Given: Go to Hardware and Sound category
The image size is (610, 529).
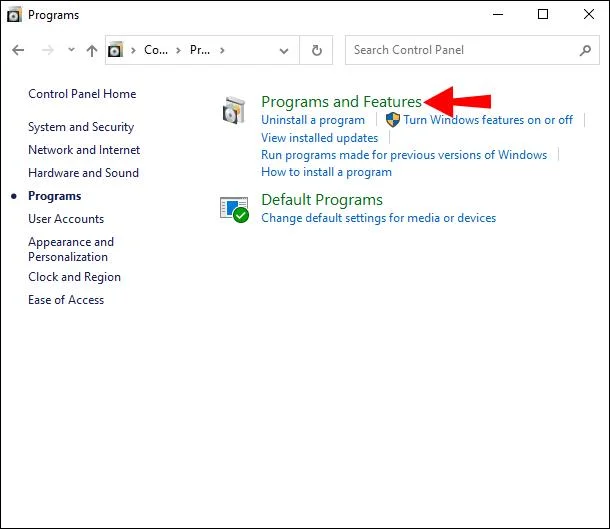Looking at the screenshot, I should [x=83, y=173].
